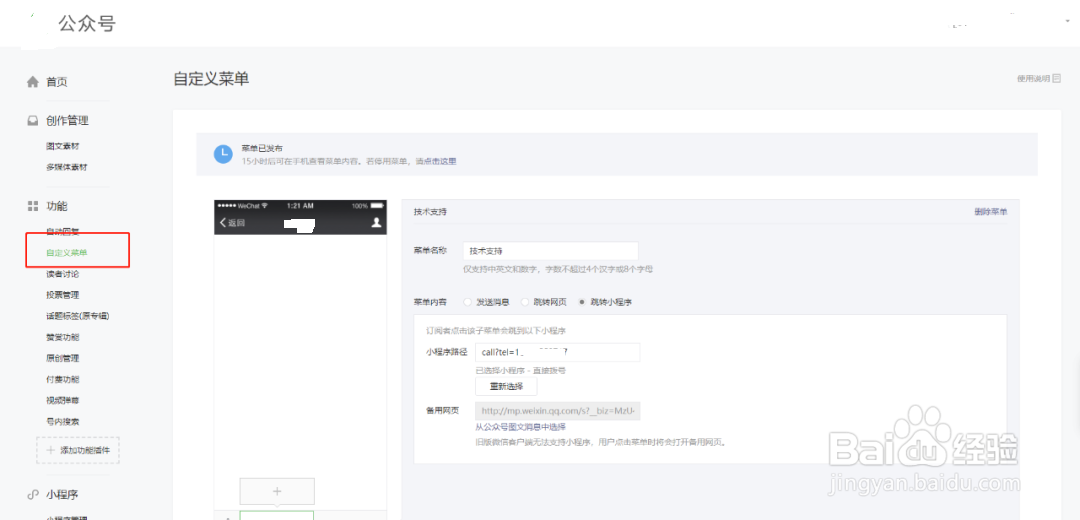The image size is (1080, 520).
Task: Click the green-outlined menu item in phone preview
Action: coord(277,515)
